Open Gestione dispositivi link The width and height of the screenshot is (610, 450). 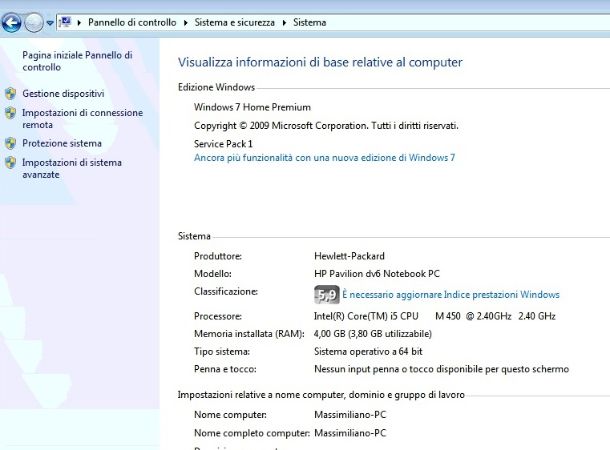(x=63, y=94)
